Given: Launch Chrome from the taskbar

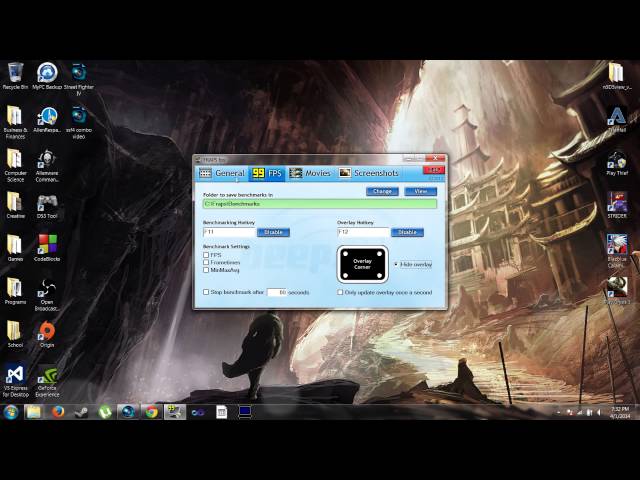Looking at the screenshot, I should pyautogui.click(x=152, y=412).
